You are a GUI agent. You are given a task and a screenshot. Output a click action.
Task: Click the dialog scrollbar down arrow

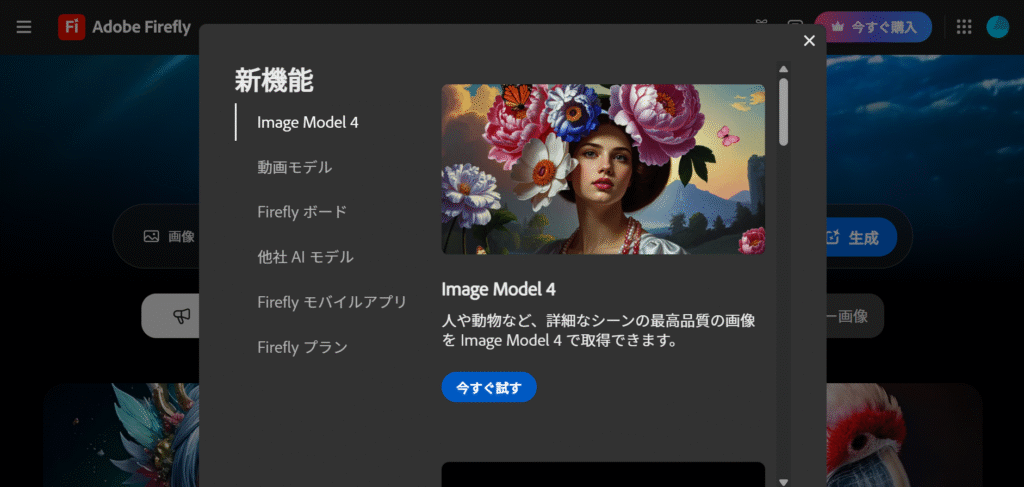(784, 482)
